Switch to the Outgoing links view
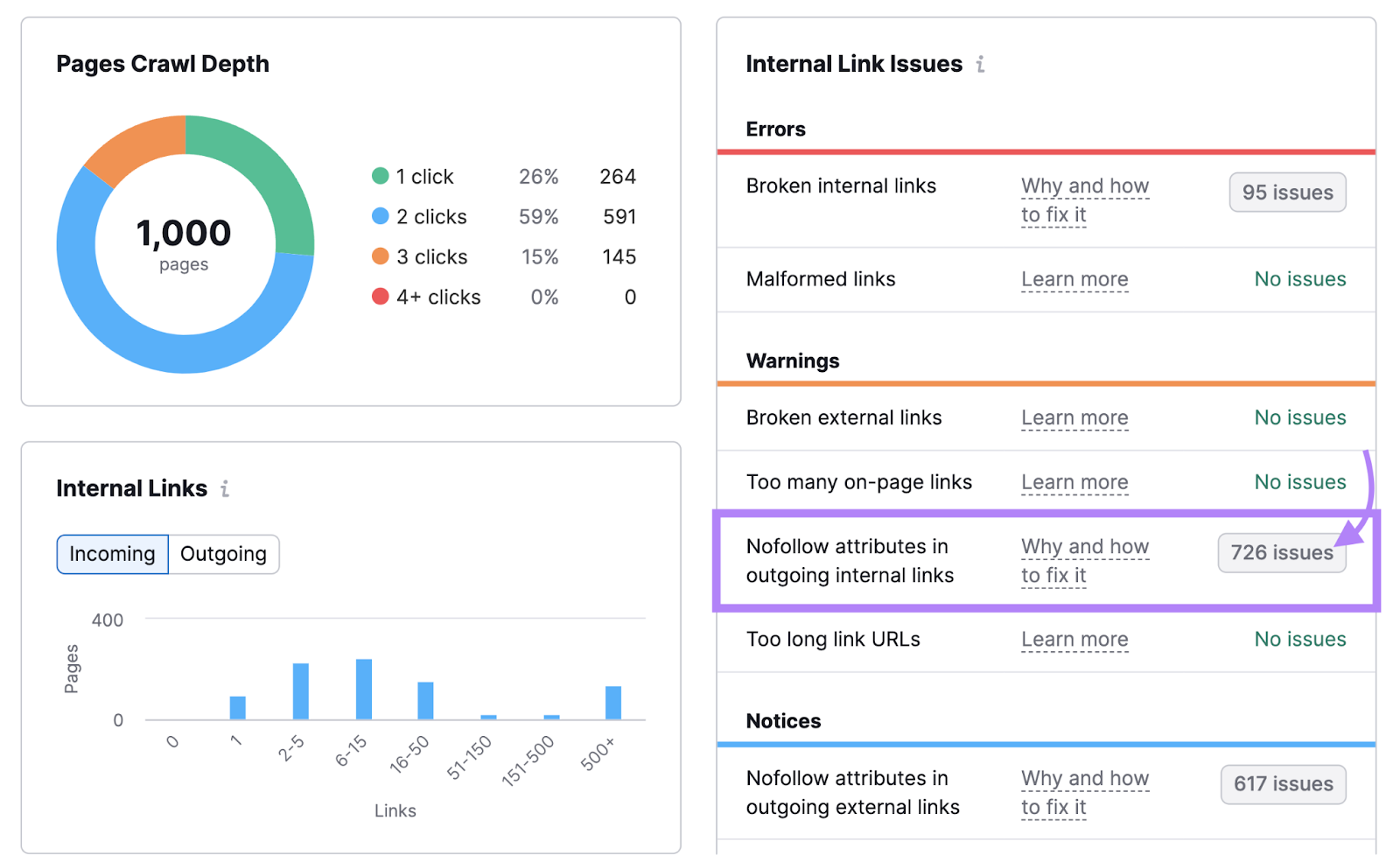 223,553
